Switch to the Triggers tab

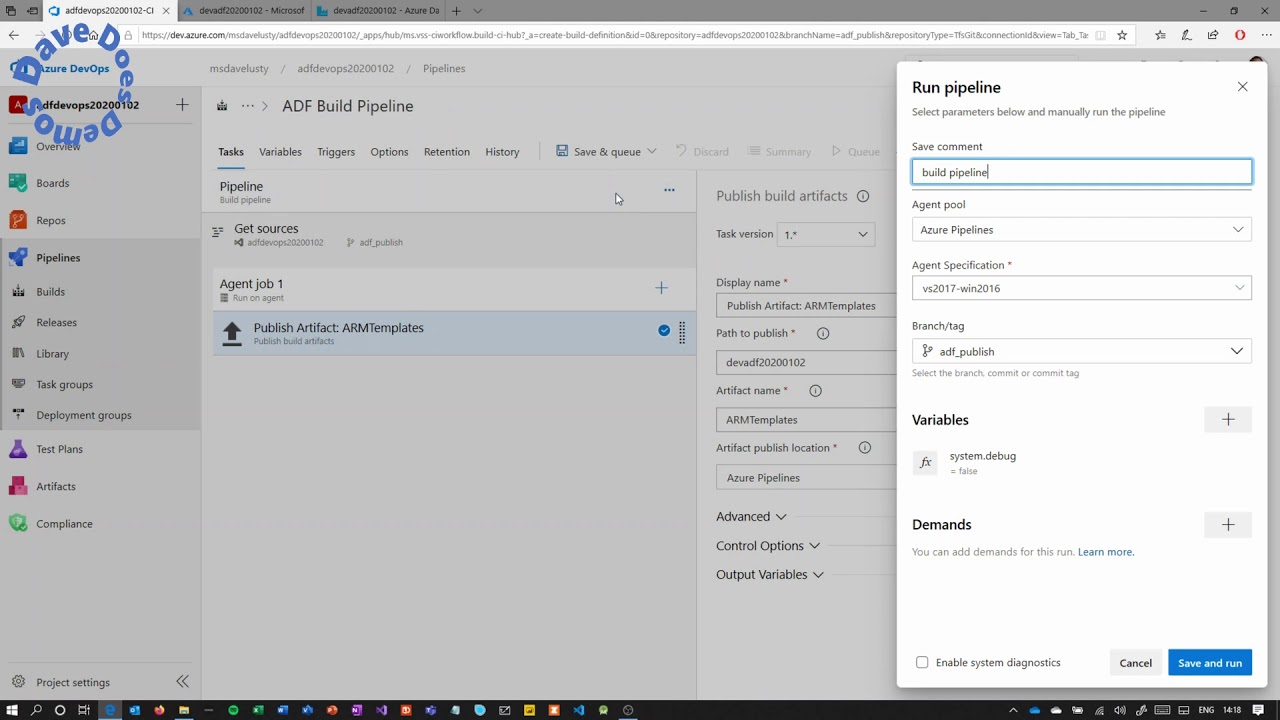pyautogui.click(x=336, y=152)
